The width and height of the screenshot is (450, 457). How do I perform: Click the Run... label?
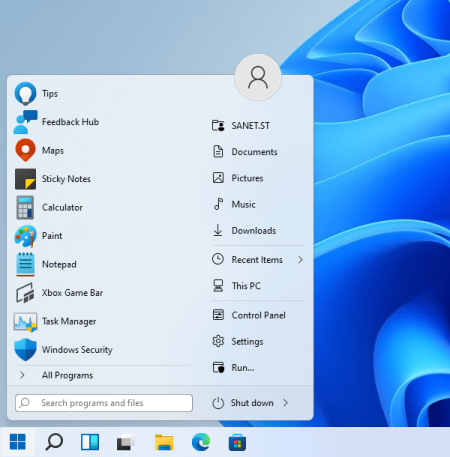point(243,368)
